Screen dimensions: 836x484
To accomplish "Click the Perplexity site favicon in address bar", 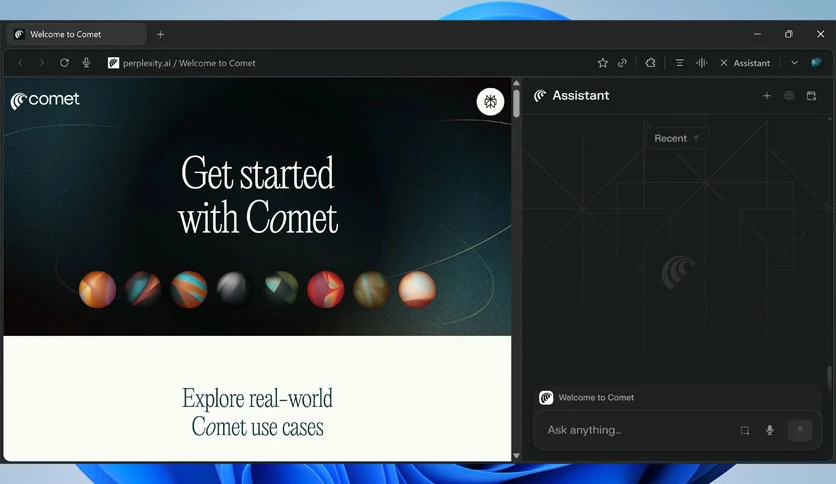I will coord(113,63).
